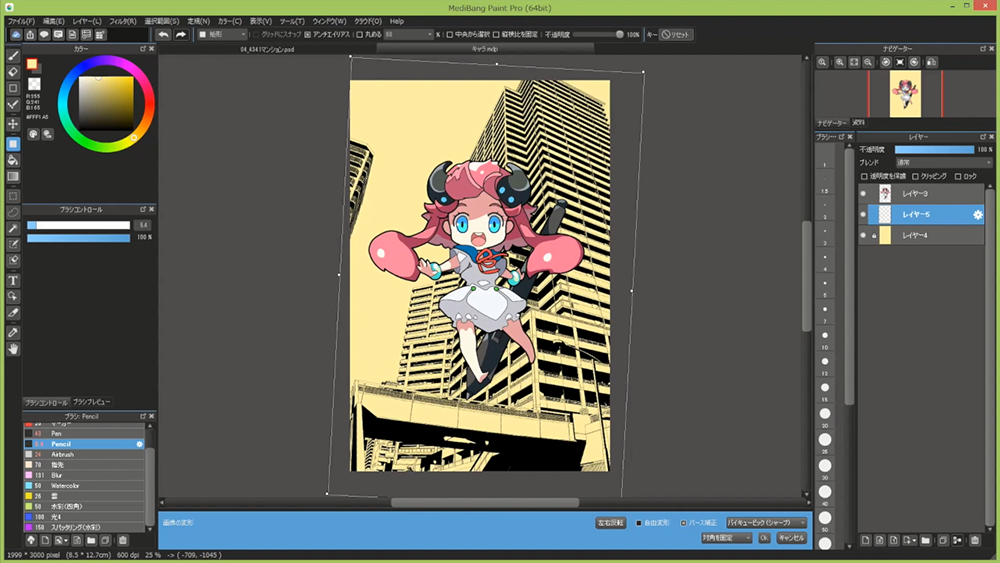
Task: Click the リセット button
Action: pyautogui.click(x=675, y=34)
